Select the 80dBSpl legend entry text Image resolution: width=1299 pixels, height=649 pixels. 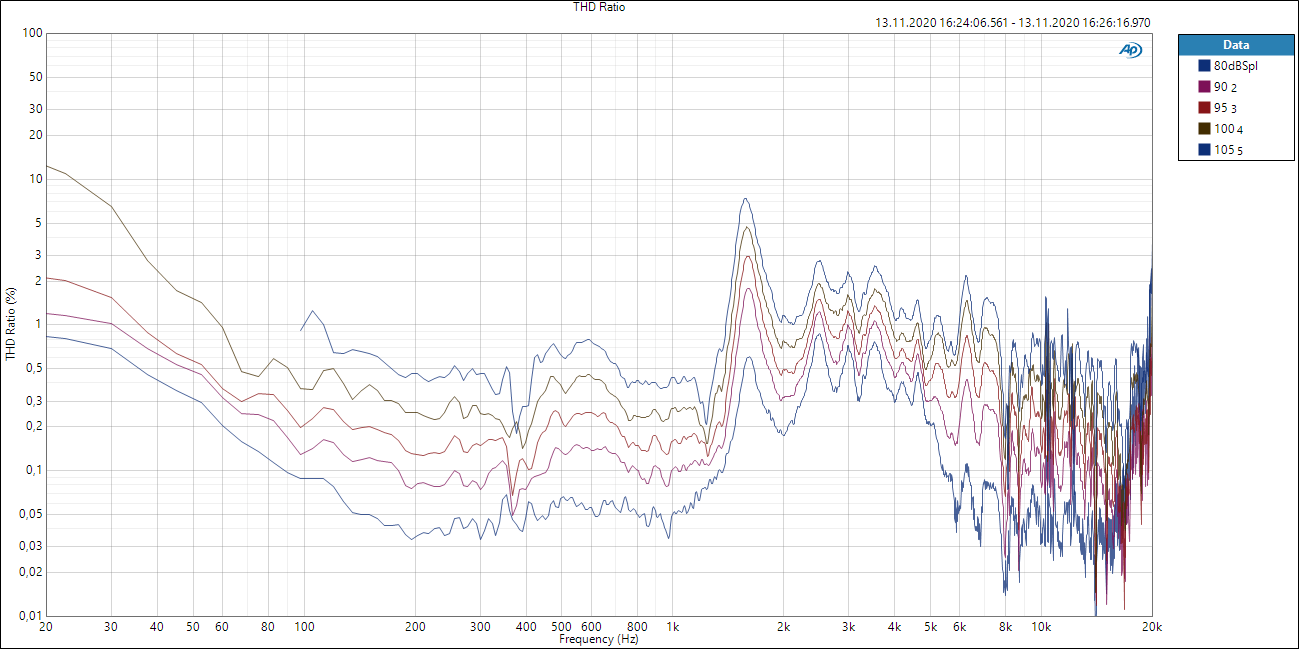[x=1235, y=66]
